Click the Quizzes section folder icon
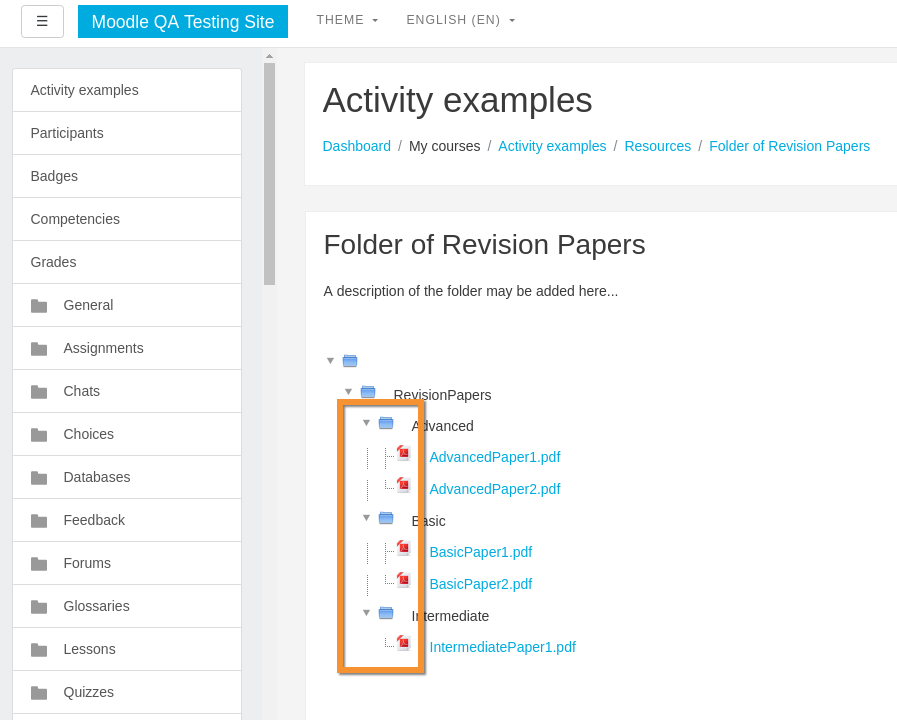 click(x=39, y=693)
